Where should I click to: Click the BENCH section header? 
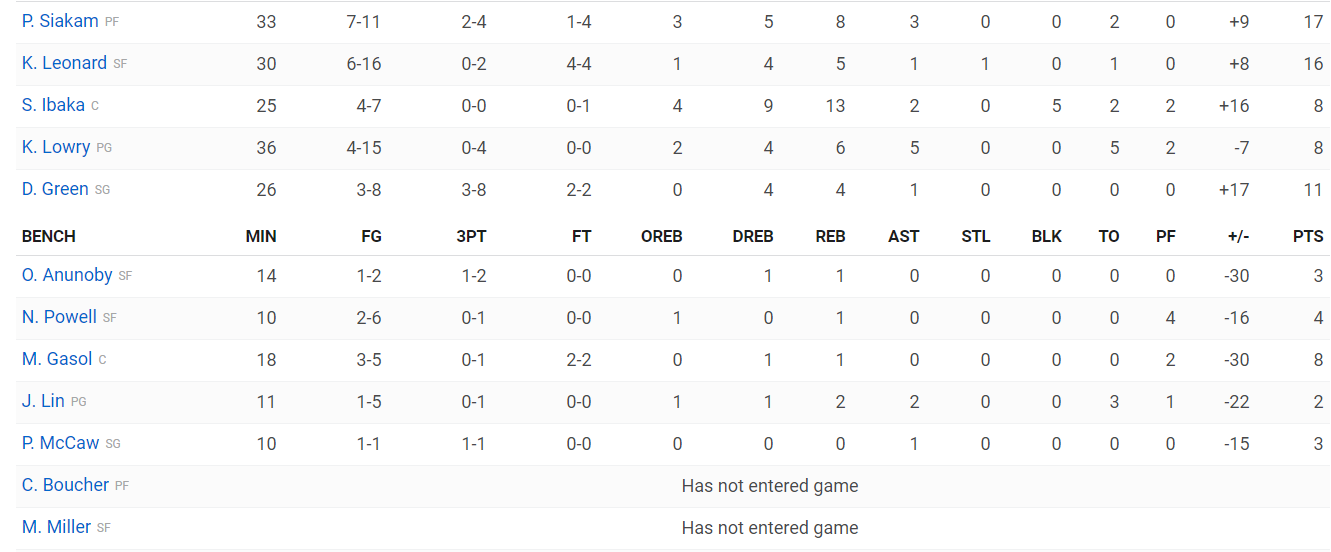pos(49,237)
